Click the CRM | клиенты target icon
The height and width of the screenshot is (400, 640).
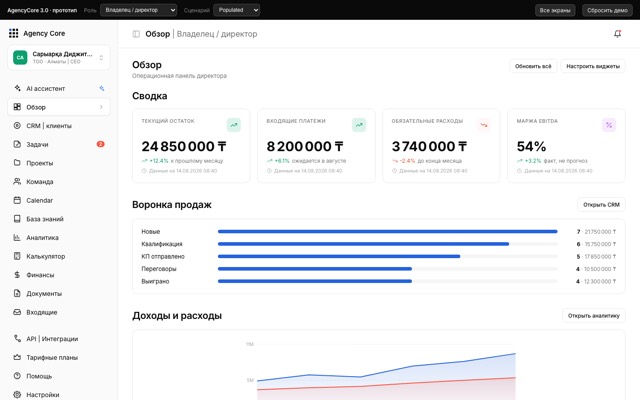(x=17, y=126)
